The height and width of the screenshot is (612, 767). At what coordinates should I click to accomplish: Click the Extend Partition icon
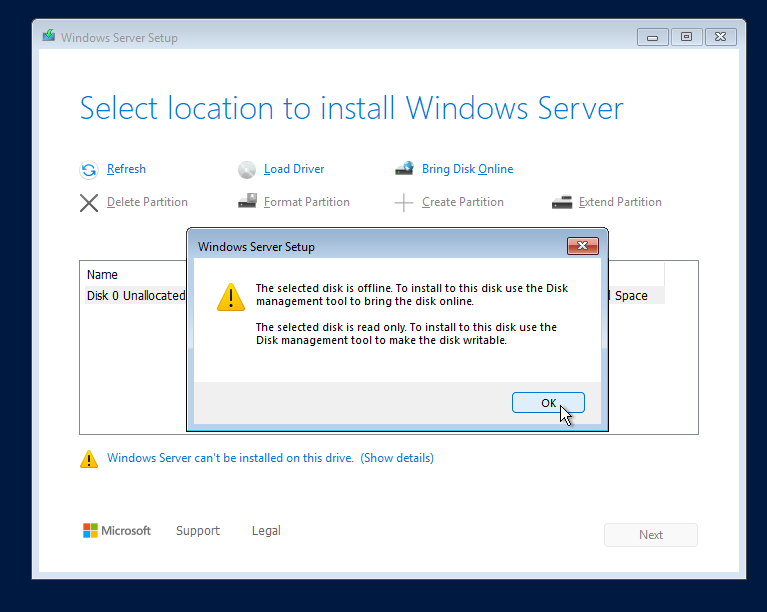tap(562, 202)
